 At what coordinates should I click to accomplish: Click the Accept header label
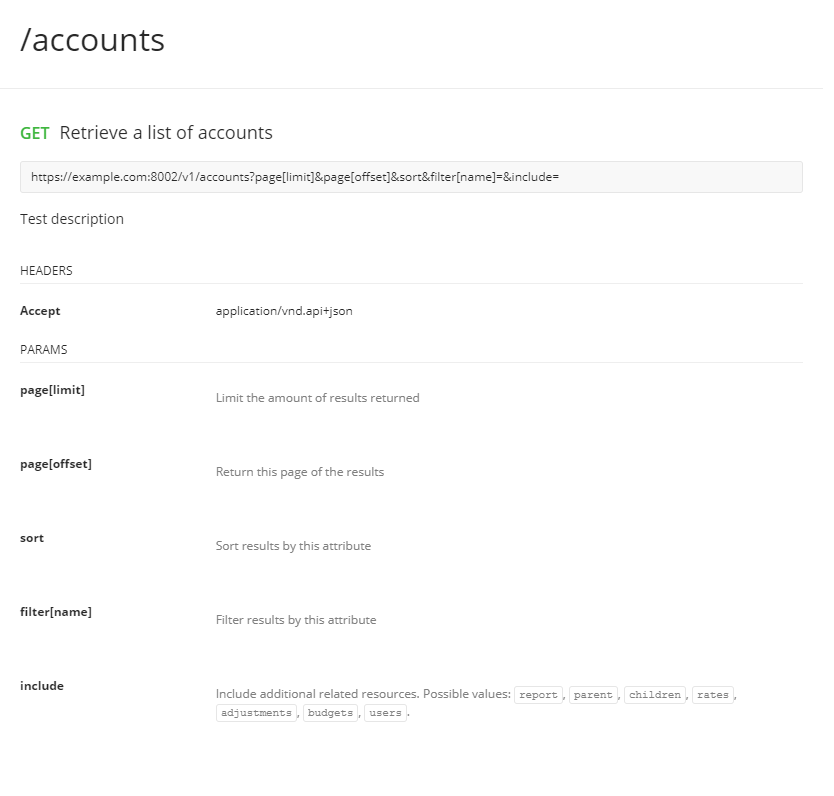(40, 310)
